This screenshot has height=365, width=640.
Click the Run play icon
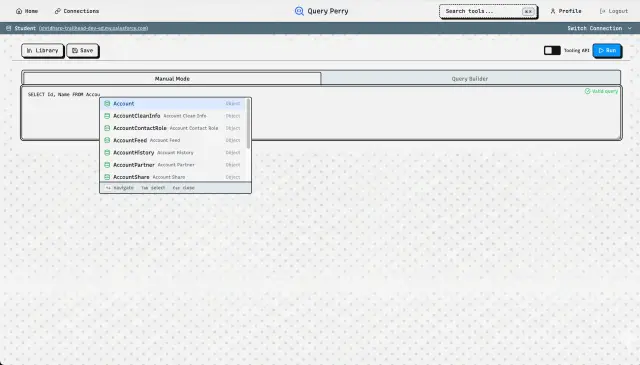[x=601, y=50]
